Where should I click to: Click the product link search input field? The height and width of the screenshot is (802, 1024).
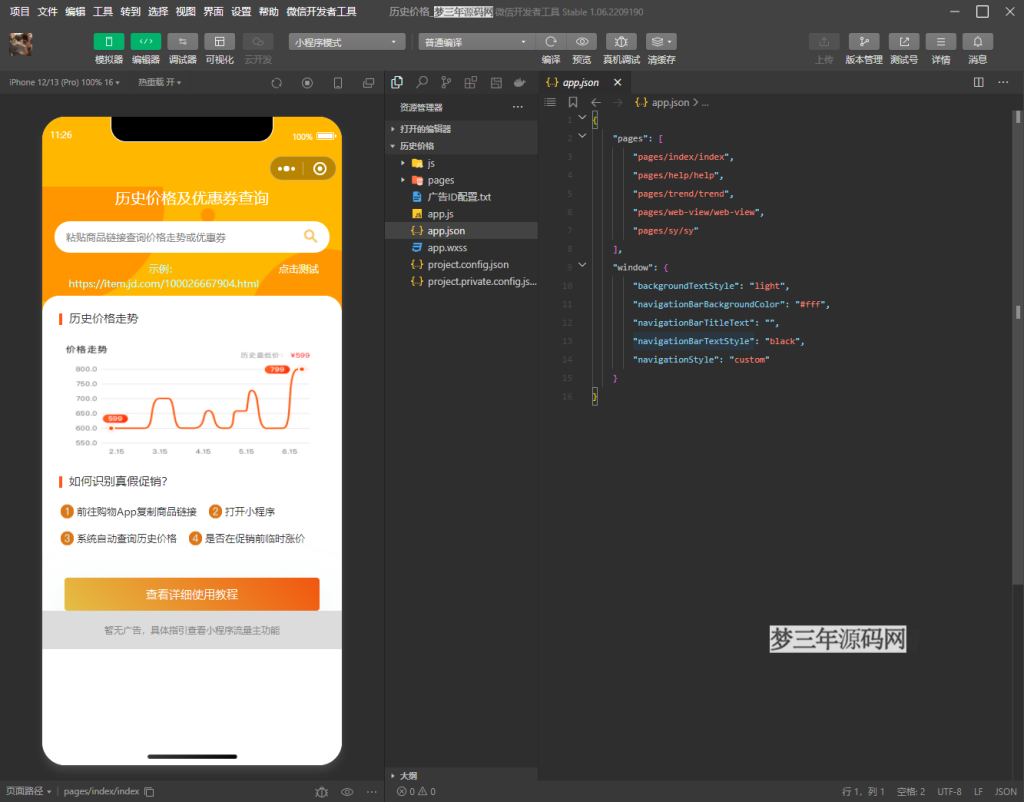click(x=180, y=237)
